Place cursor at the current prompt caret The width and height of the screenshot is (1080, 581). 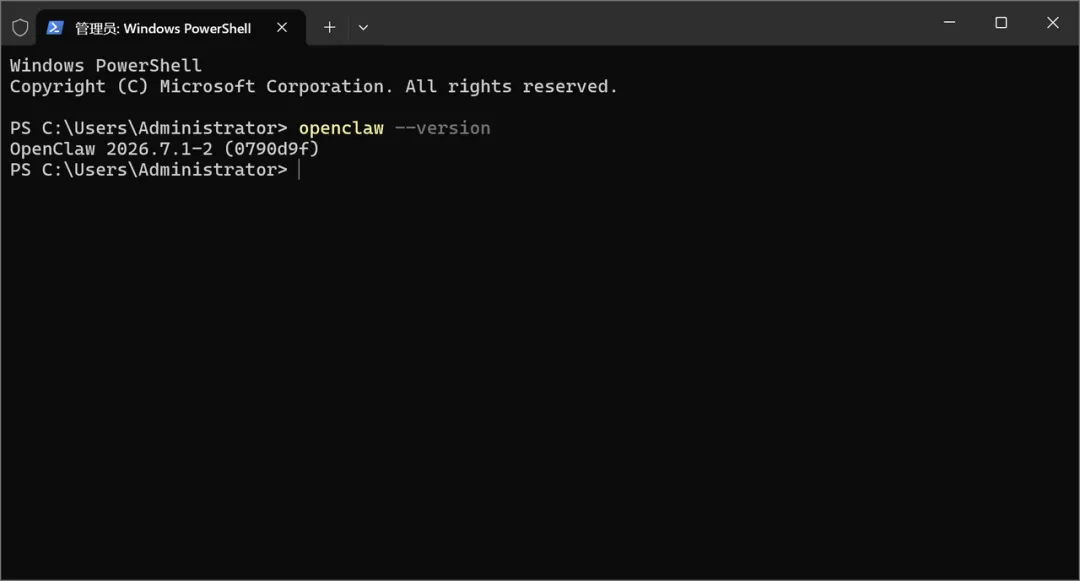299,170
